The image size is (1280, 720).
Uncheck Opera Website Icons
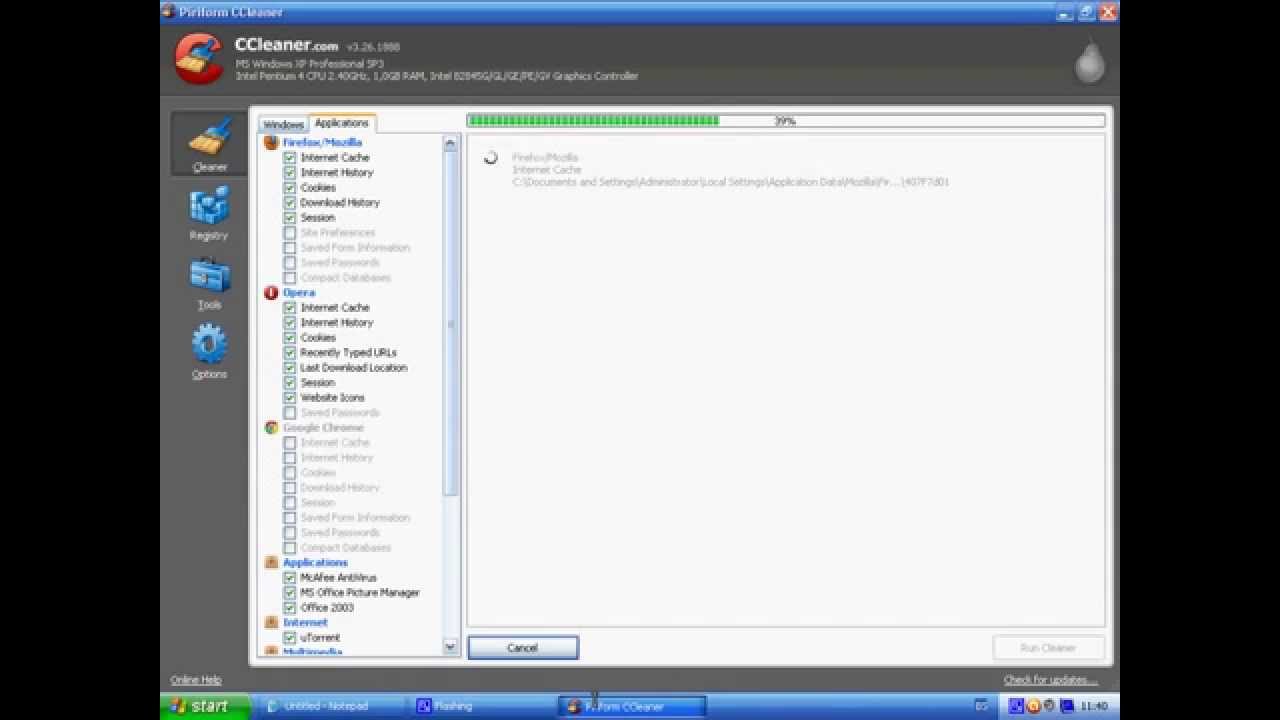[x=290, y=397]
